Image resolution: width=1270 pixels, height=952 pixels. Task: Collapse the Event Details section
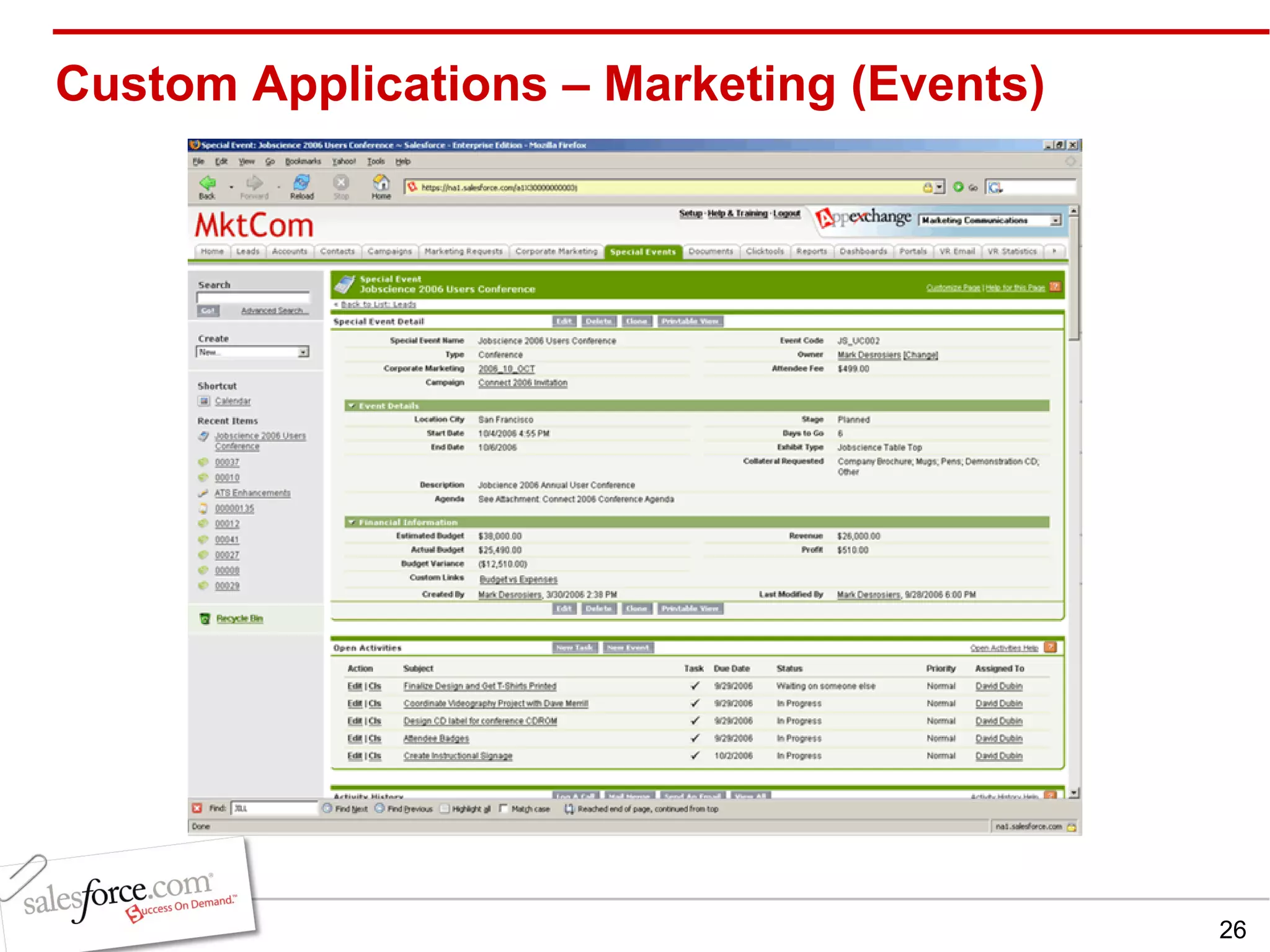[352, 406]
